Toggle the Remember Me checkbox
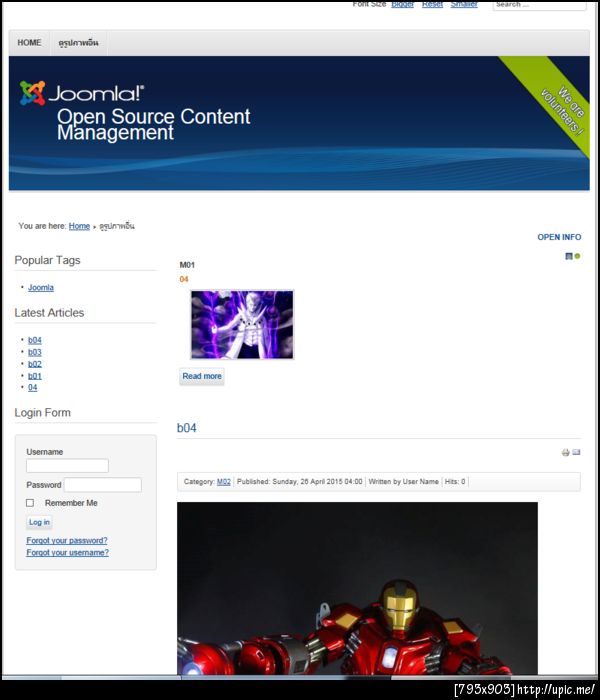 pos(30,503)
